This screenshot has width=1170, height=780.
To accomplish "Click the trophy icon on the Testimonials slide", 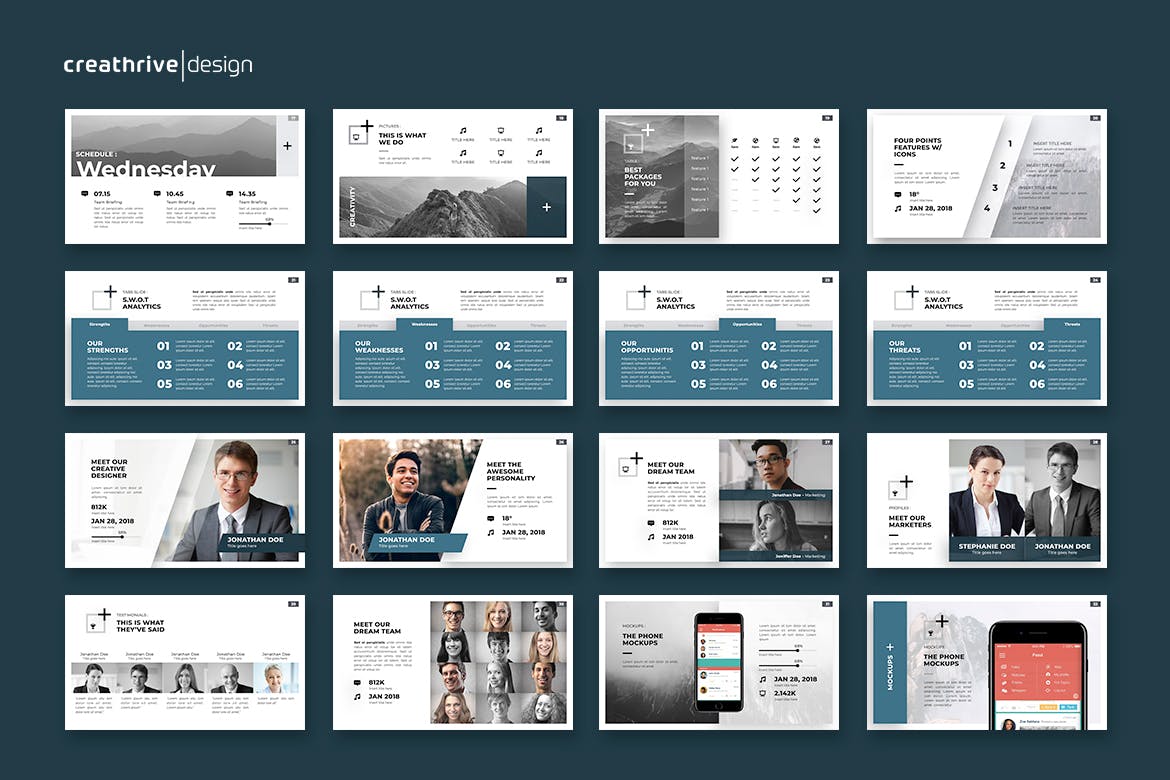I will click(x=94, y=627).
